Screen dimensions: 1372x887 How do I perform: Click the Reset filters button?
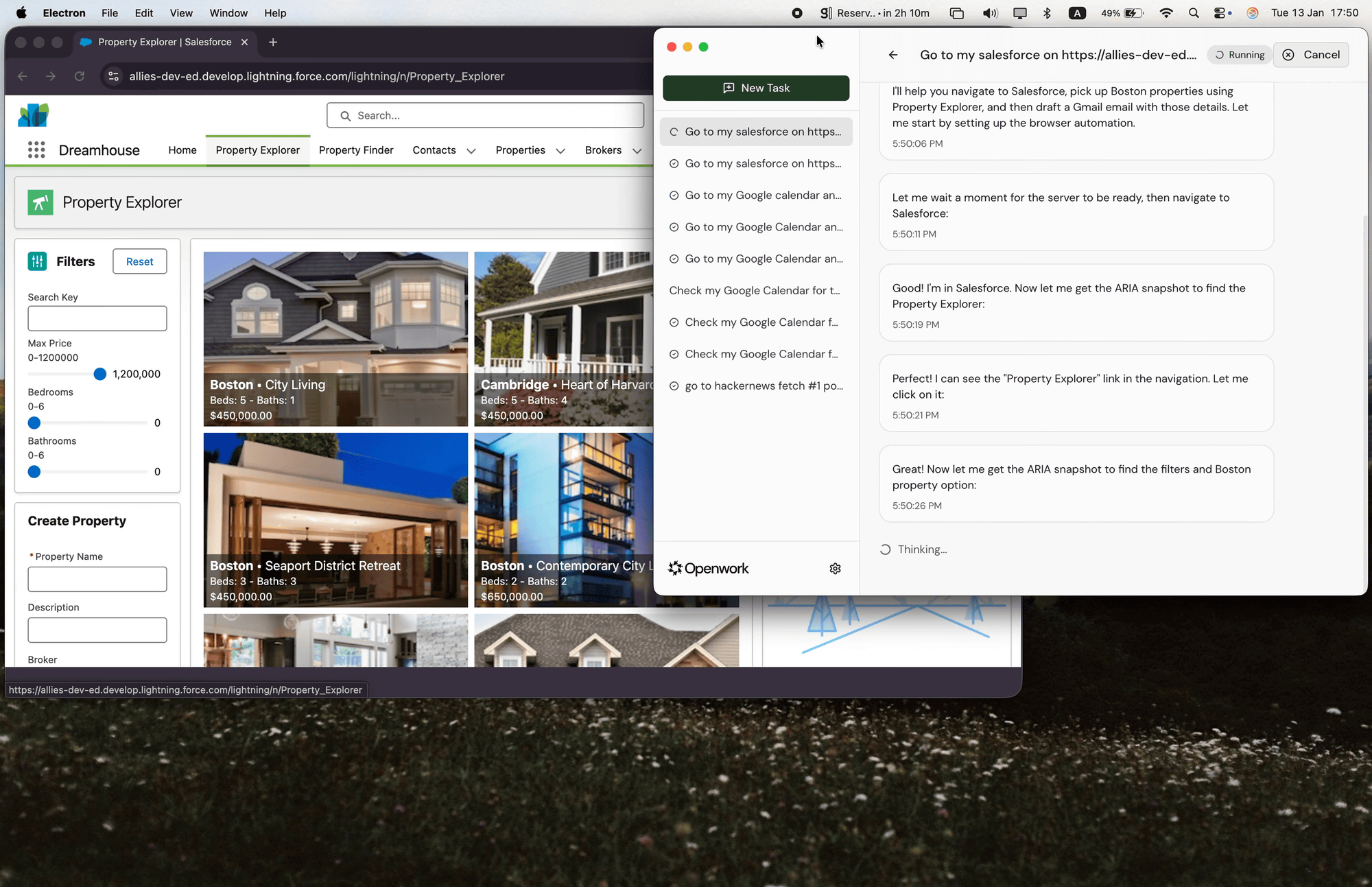tap(139, 261)
